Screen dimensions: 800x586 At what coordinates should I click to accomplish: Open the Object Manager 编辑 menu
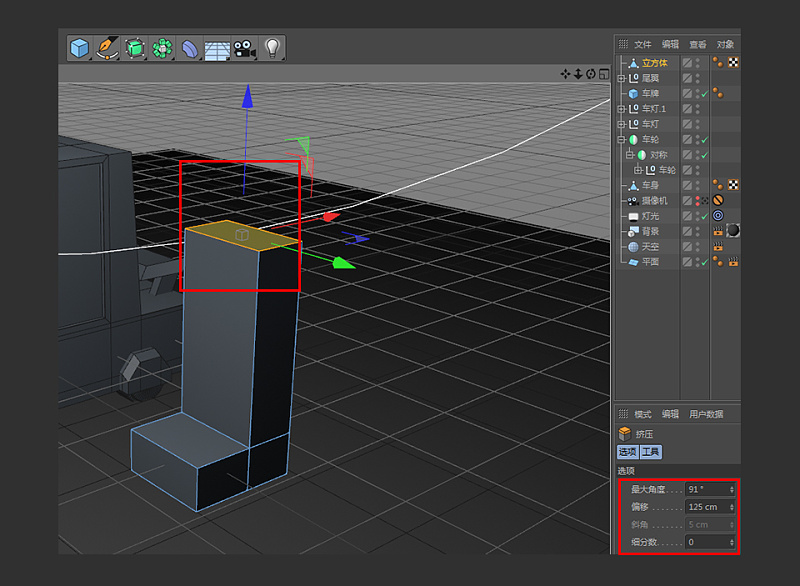tap(670, 44)
